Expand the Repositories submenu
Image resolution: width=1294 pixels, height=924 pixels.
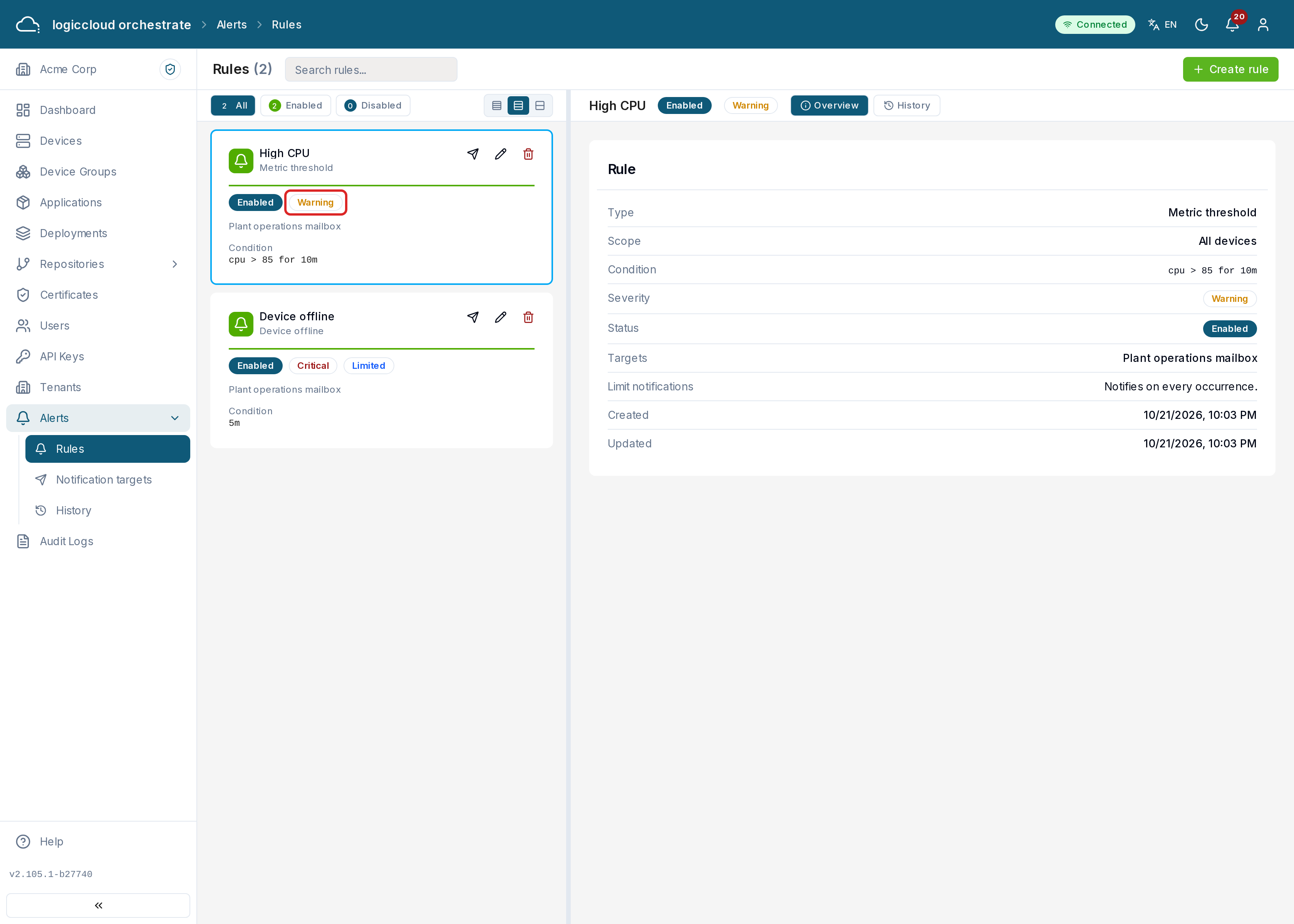[x=175, y=264]
